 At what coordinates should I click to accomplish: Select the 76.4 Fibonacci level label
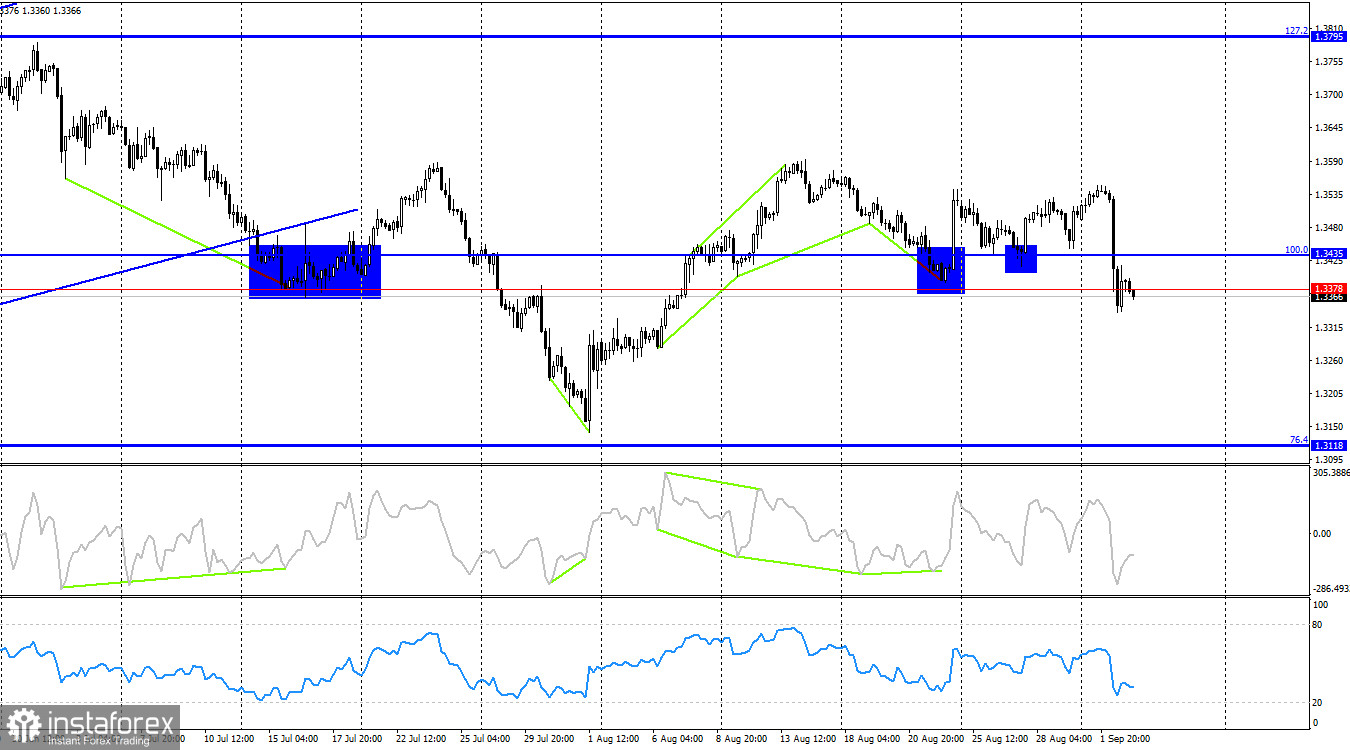pos(1298,439)
